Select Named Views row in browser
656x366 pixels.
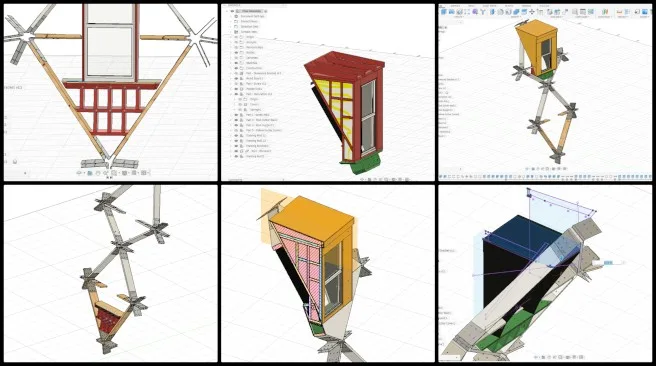pyautogui.click(x=249, y=21)
